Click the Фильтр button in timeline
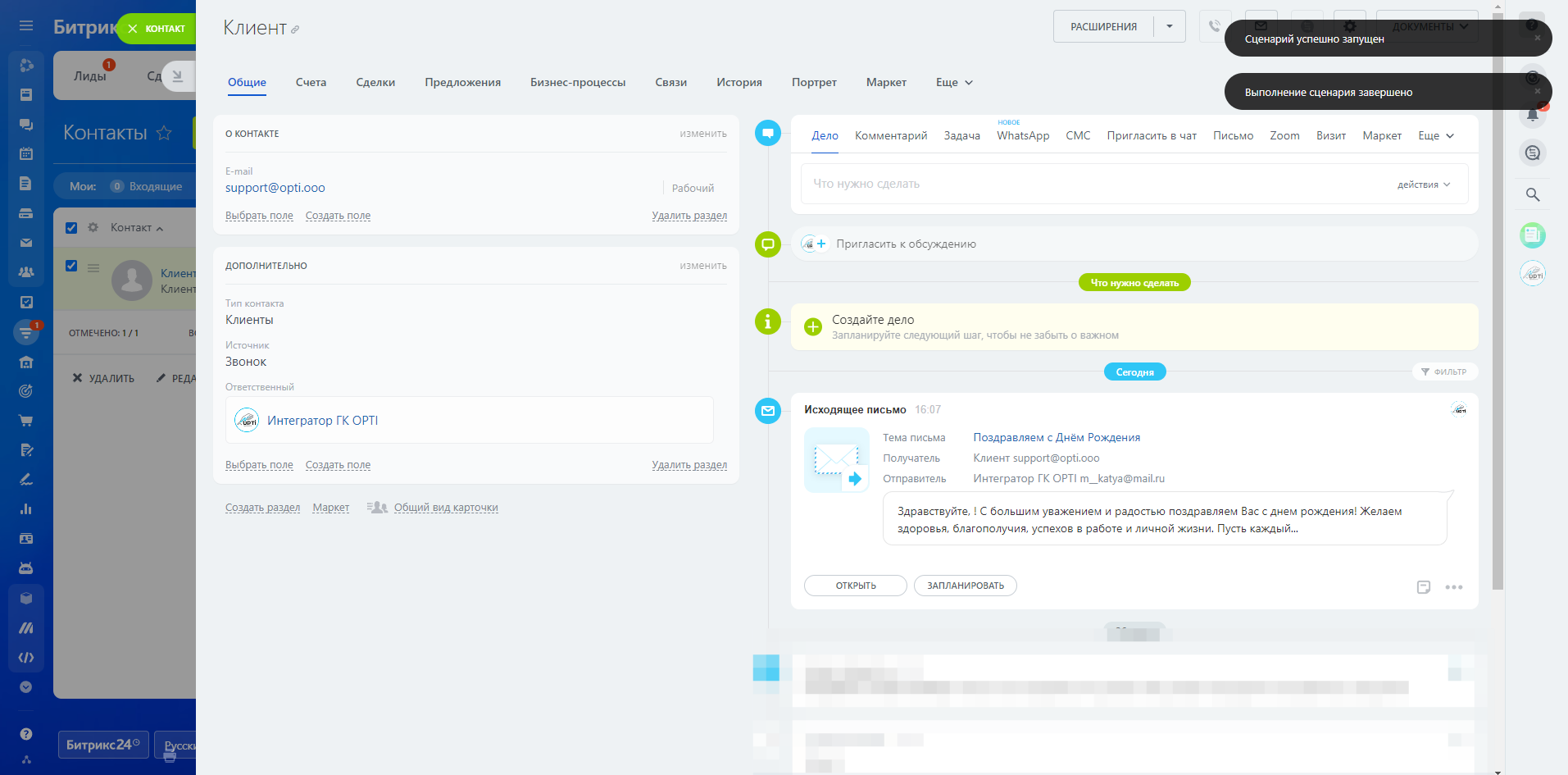1568x775 pixels. point(1444,372)
